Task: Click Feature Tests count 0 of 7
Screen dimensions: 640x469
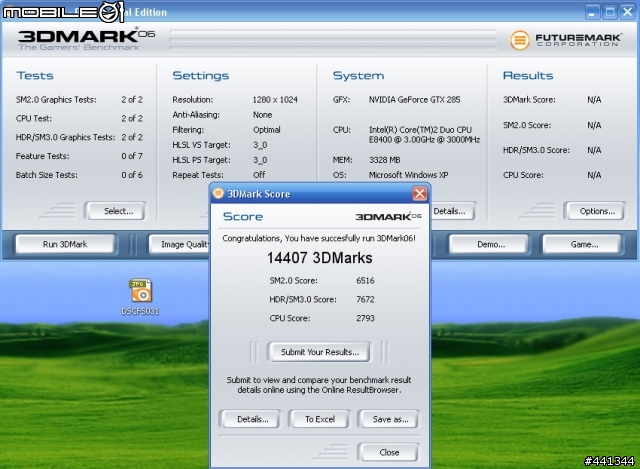Action: point(132,156)
